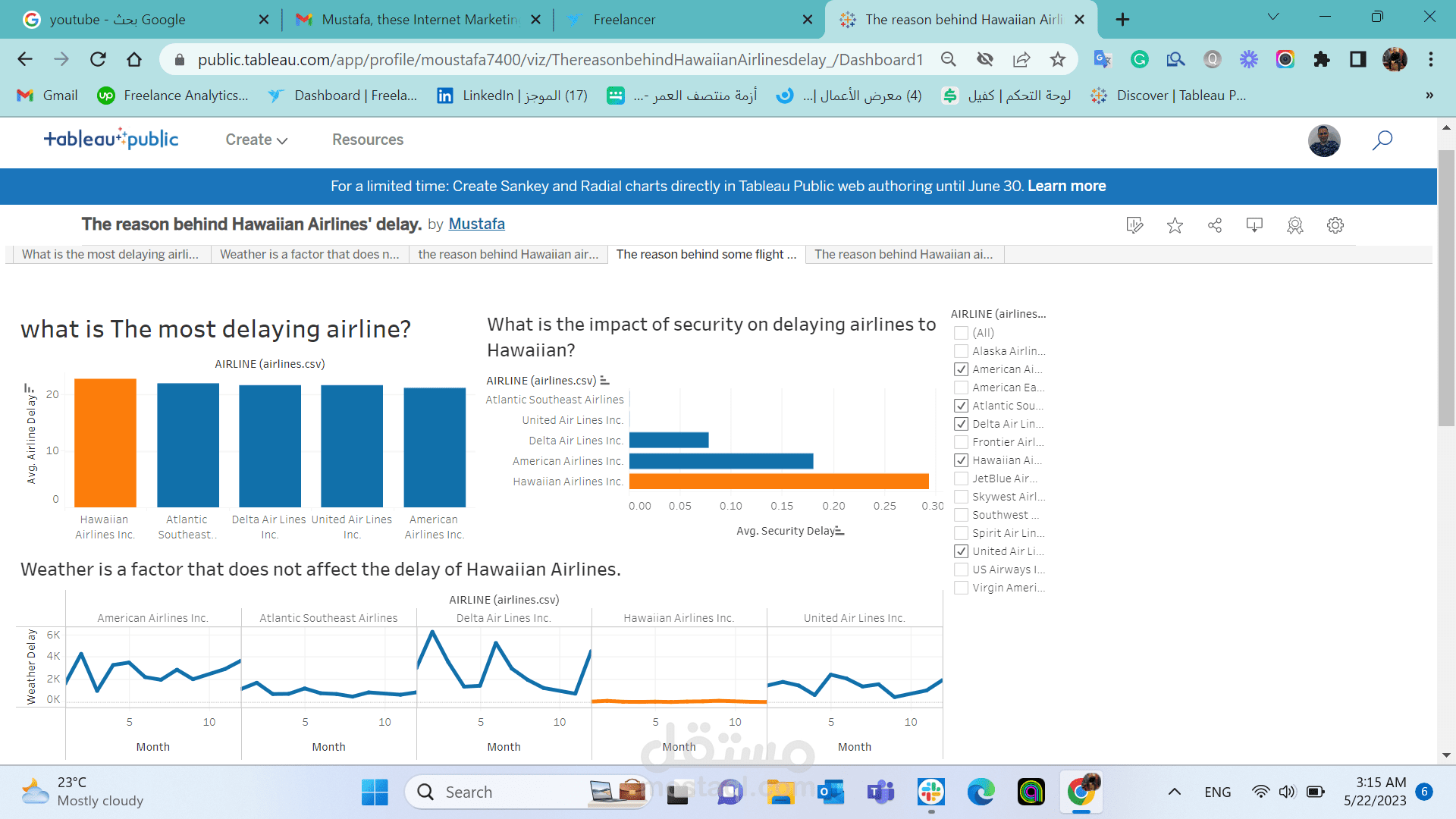This screenshot has width=1456, height=819.
Task: Share the dashboard via the share icon
Action: (1215, 225)
